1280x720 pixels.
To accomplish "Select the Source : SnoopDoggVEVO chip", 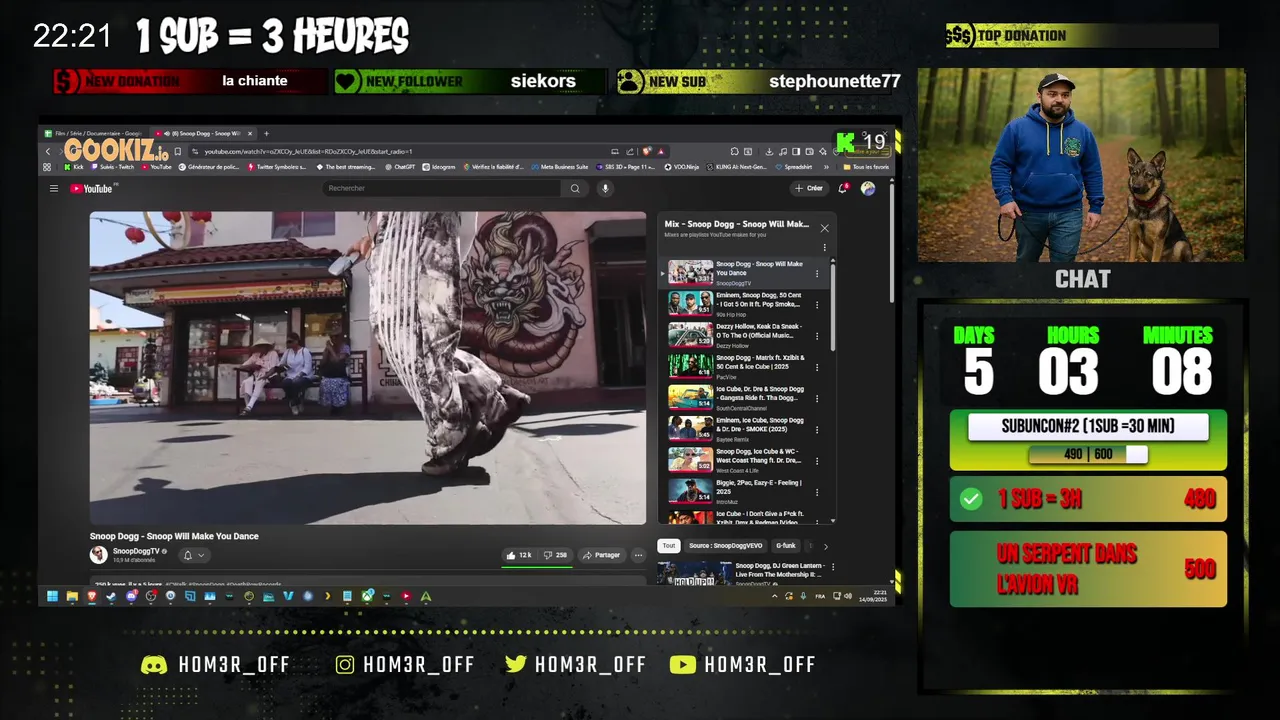I will [x=726, y=545].
